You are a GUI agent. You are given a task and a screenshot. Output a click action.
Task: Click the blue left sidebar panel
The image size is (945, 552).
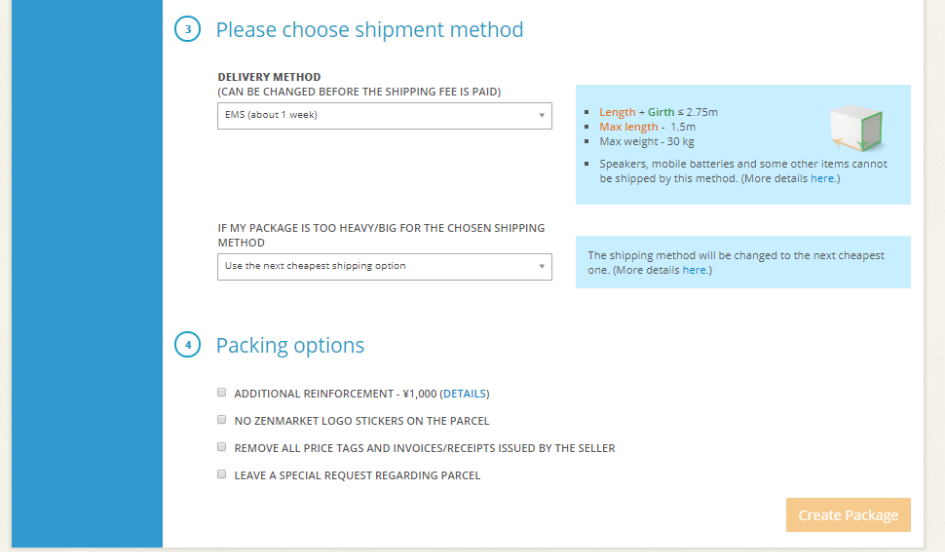click(x=87, y=274)
